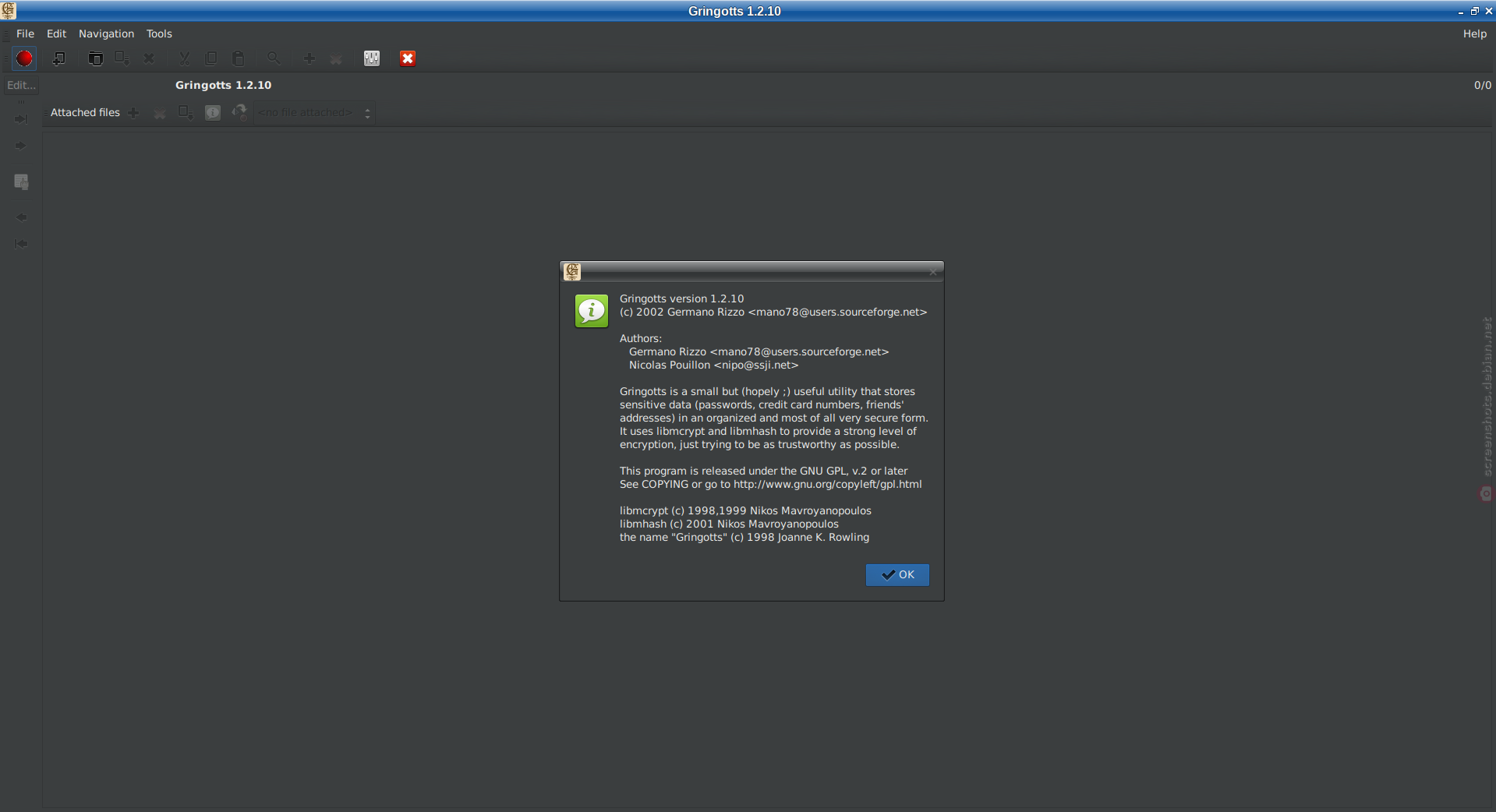Click the plus icon in Attached files
This screenshot has height=812, width=1496.
tap(134, 113)
